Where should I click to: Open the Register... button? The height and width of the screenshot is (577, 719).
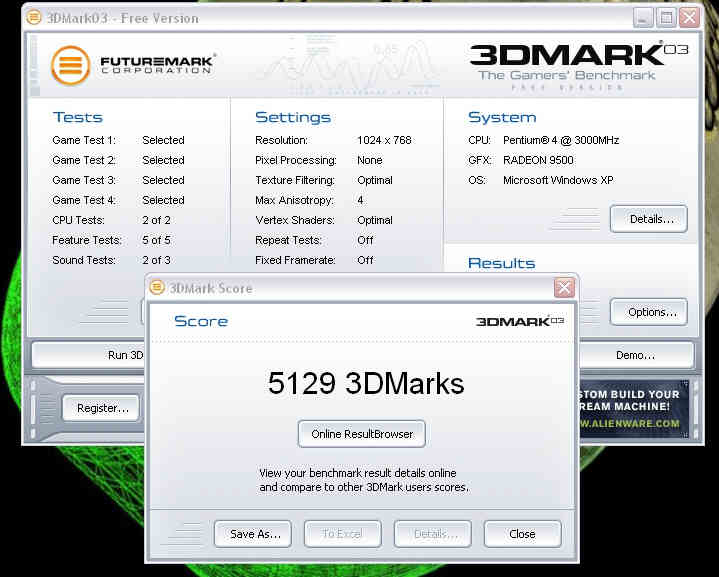coord(101,408)
